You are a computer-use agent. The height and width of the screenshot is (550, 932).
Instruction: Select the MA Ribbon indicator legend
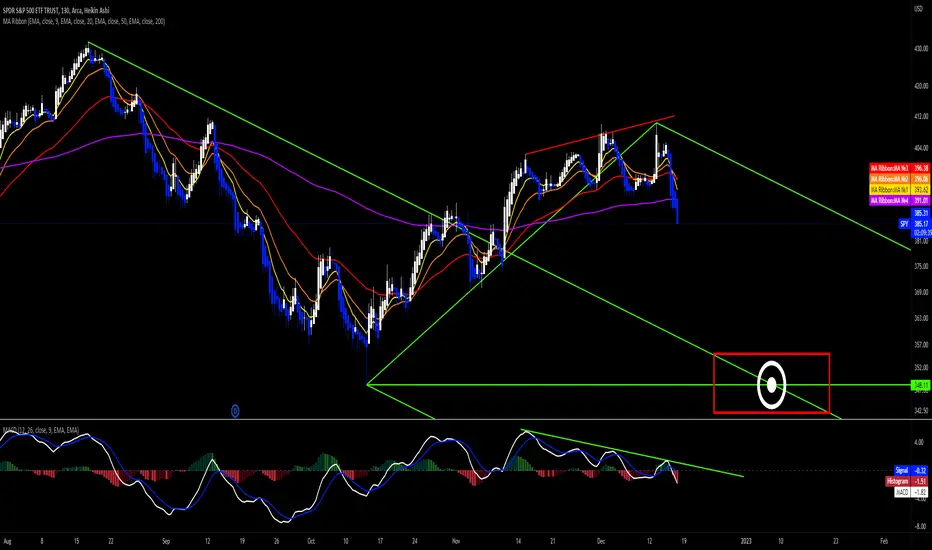(84, 21)
